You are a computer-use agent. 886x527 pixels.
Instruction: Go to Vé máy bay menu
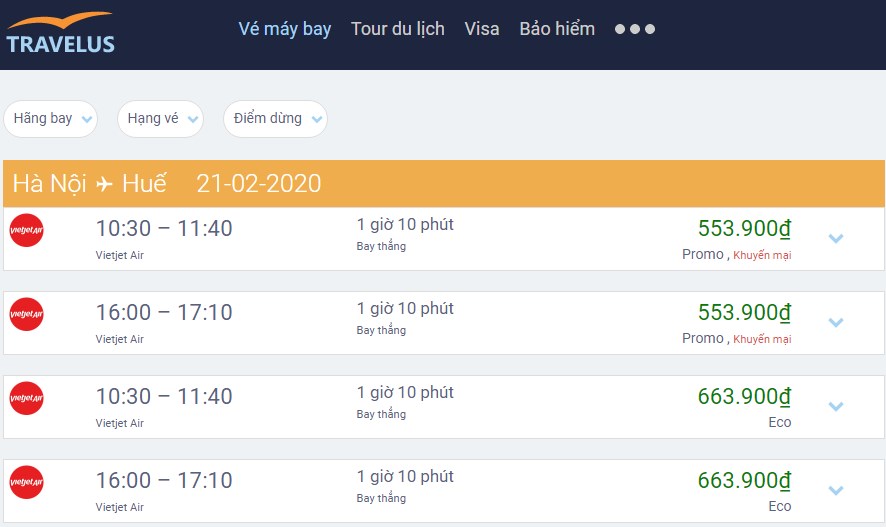pos(285,29)
